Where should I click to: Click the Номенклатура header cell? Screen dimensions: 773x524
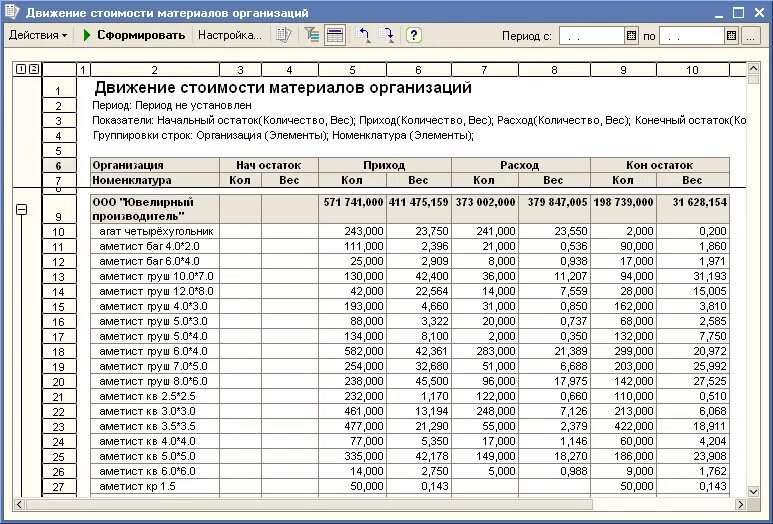click(x=155, y=180)
